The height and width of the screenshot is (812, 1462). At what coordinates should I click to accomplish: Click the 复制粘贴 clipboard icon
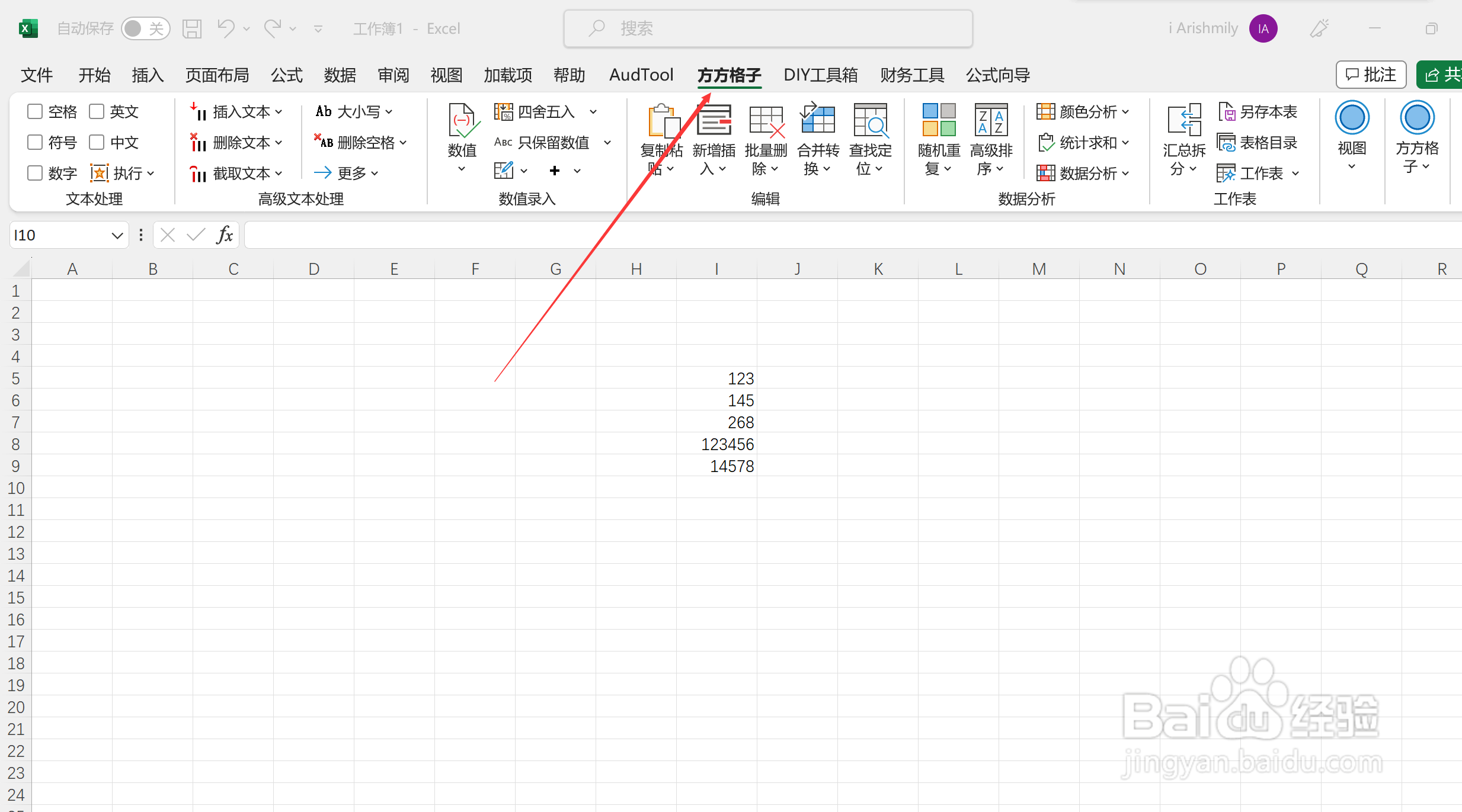(x=663, y=121)
